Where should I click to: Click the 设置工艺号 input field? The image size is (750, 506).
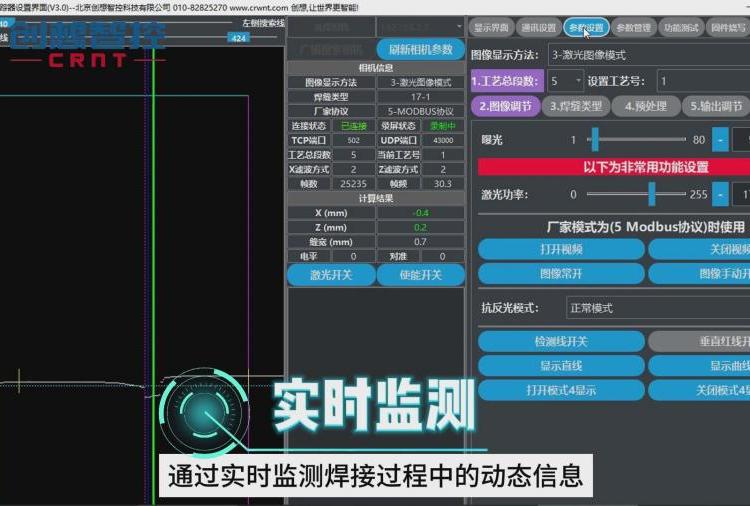pos(702,81)
